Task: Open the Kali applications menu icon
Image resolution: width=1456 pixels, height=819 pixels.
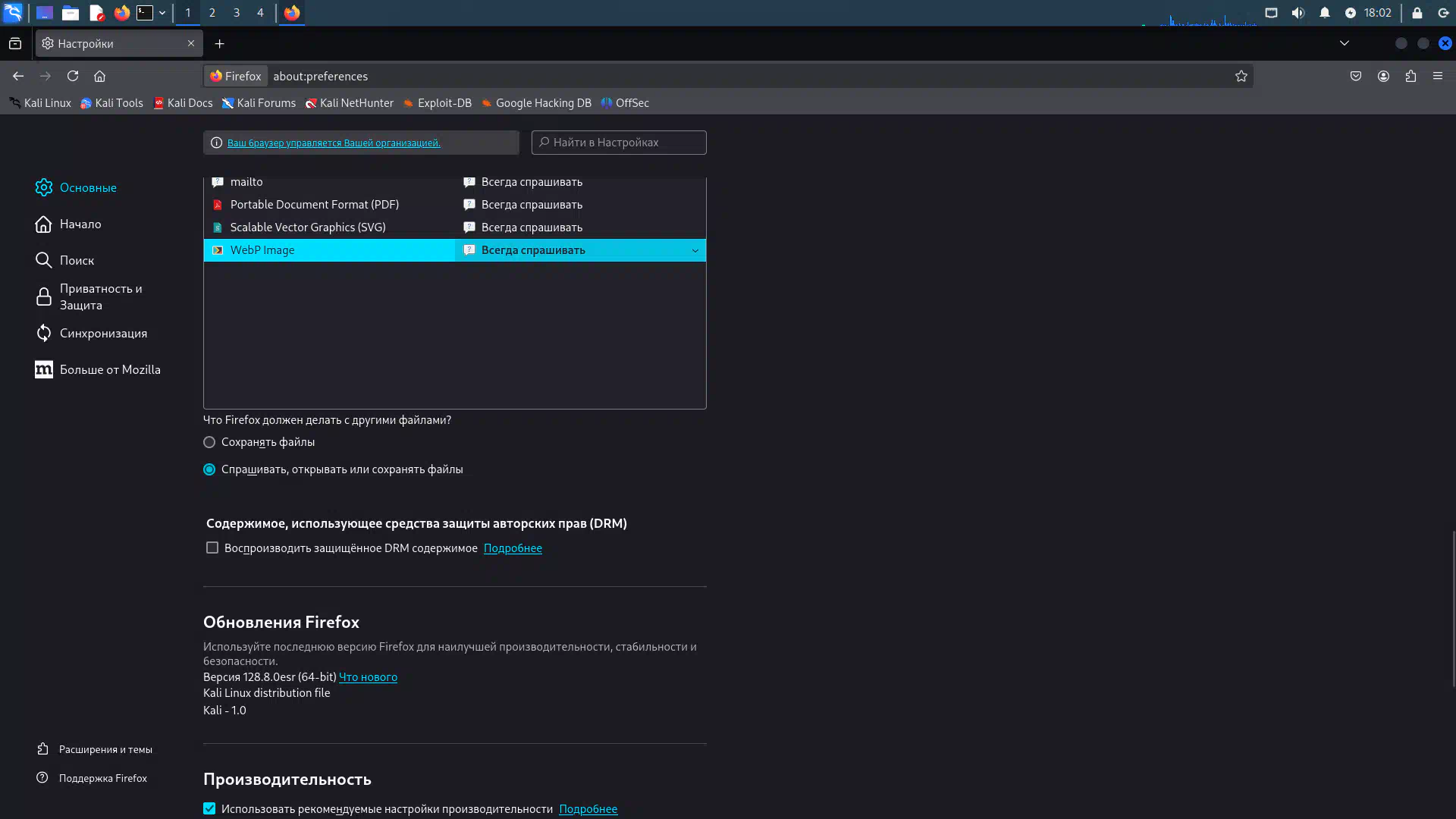Action: [x=13, y=13]
